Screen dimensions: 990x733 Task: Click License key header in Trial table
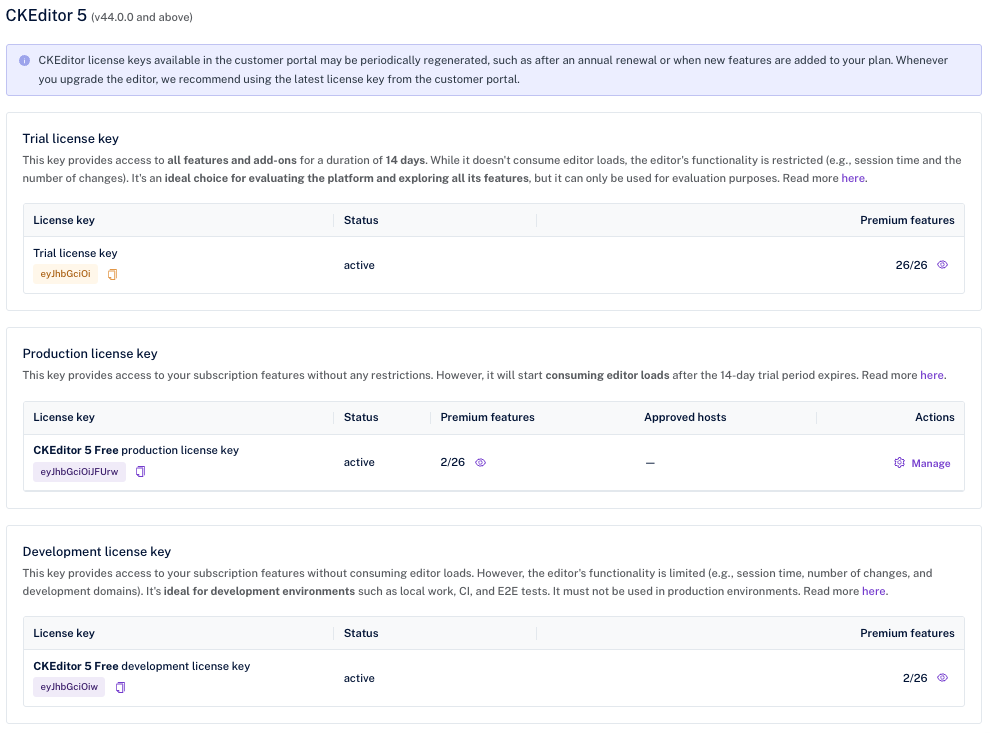[x=64, y=220]
